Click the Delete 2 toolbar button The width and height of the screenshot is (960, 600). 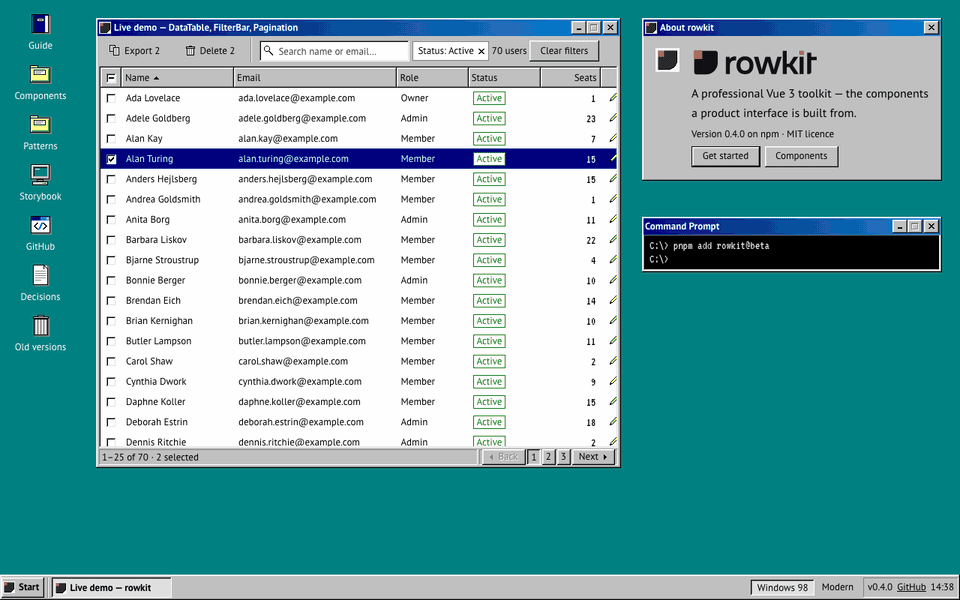[210, 51]
